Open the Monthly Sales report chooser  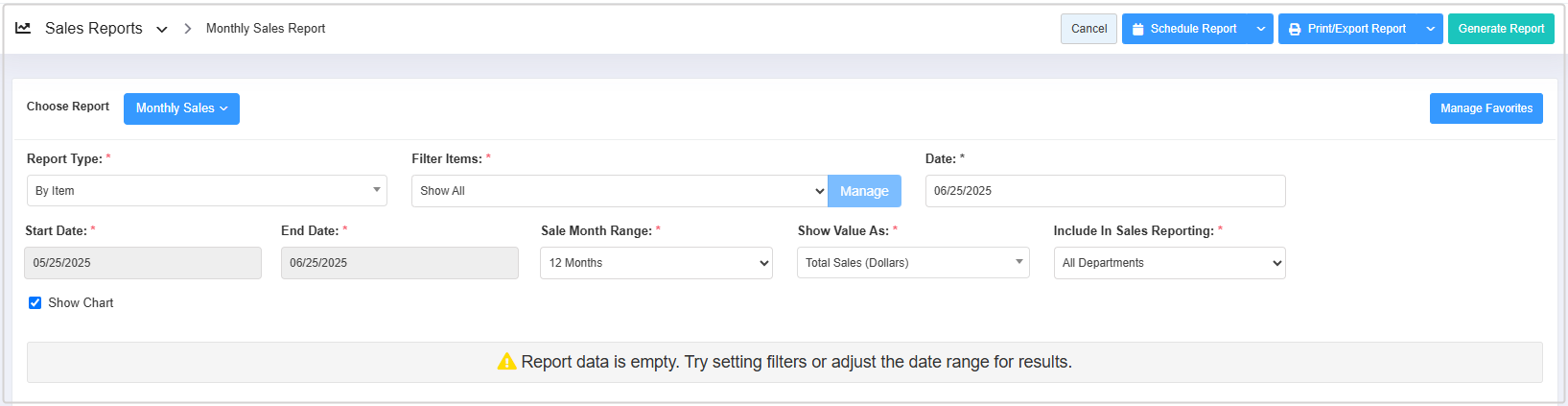(181, 108)
